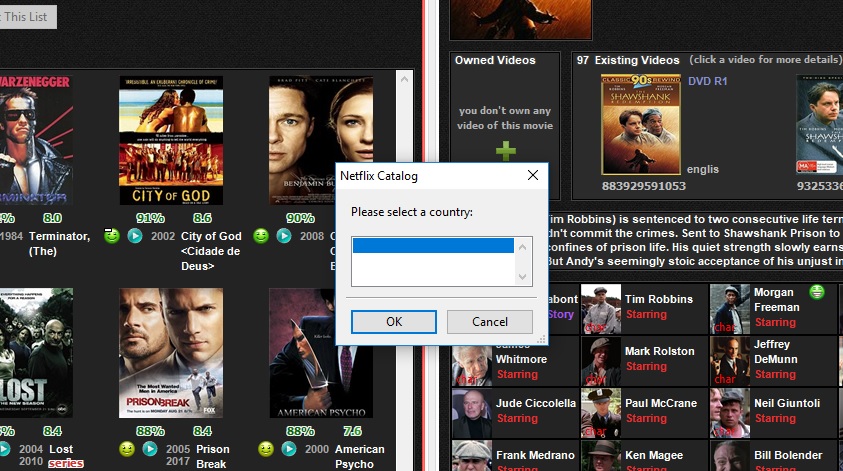Click play icon next to City of God
This screenshot has width=843, height=471.
(135, 236)
